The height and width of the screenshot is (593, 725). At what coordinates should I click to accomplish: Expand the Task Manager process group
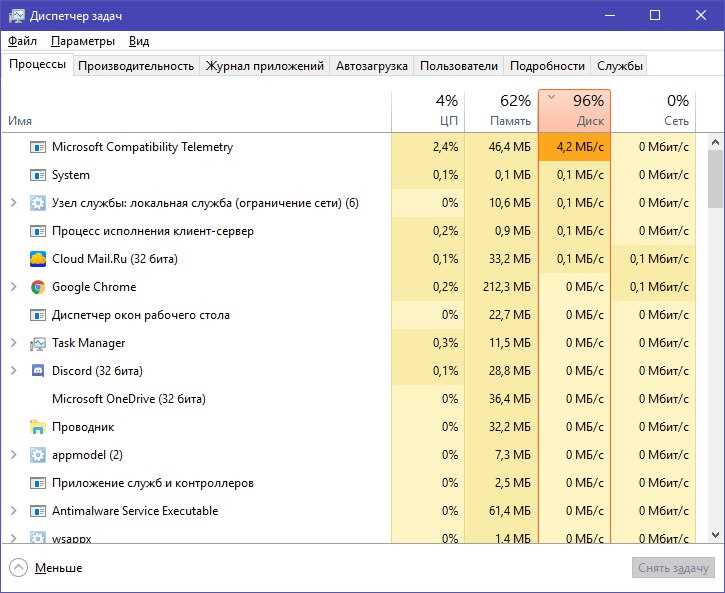[13, 343]
